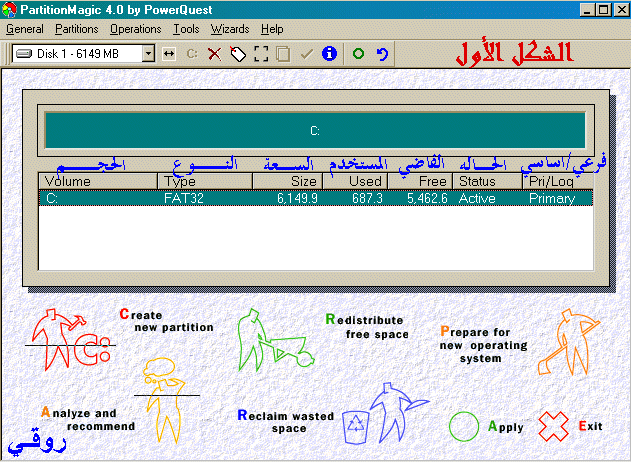This screenshot has width=631, height=462.
Task: Click the Used column header
Action: [x=355, y=181]
